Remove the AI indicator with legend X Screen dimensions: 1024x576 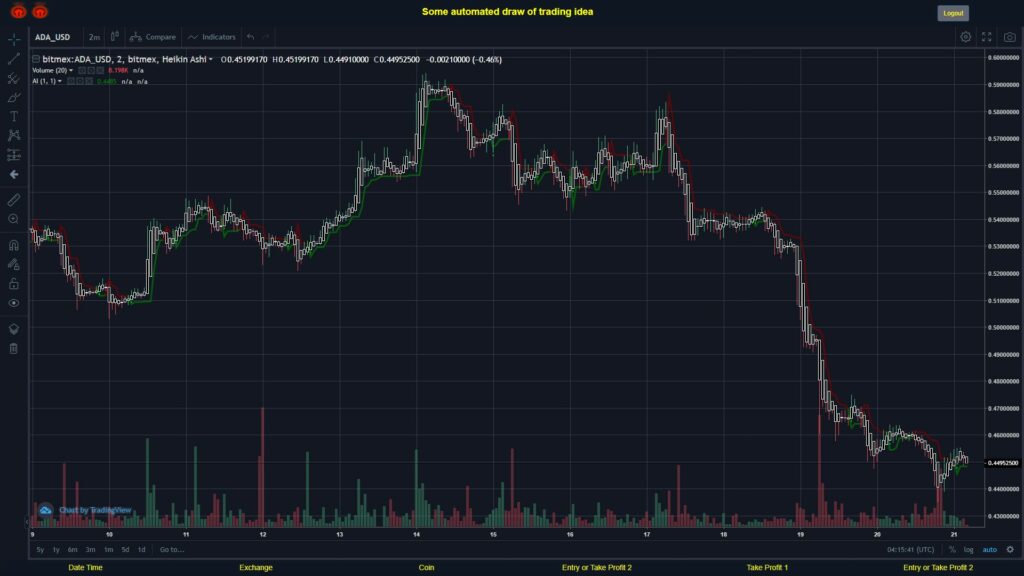[x=89, y=82]
